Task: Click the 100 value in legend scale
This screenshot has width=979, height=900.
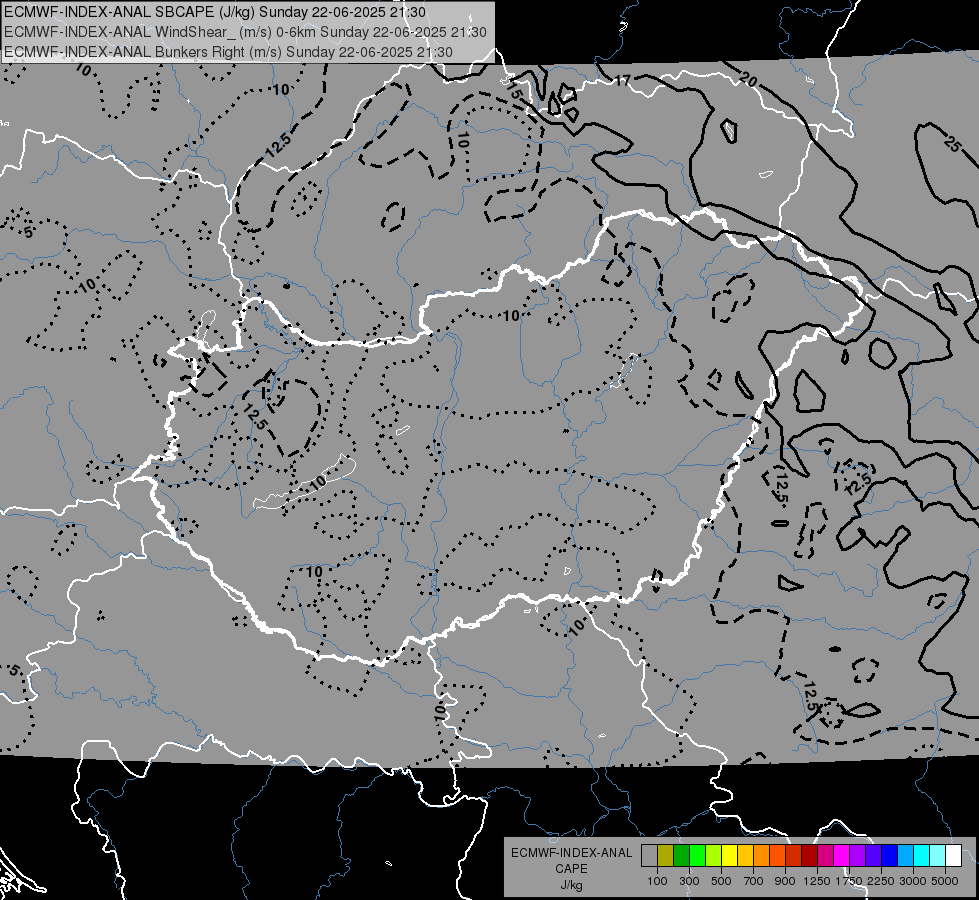Action: (657, 881)
